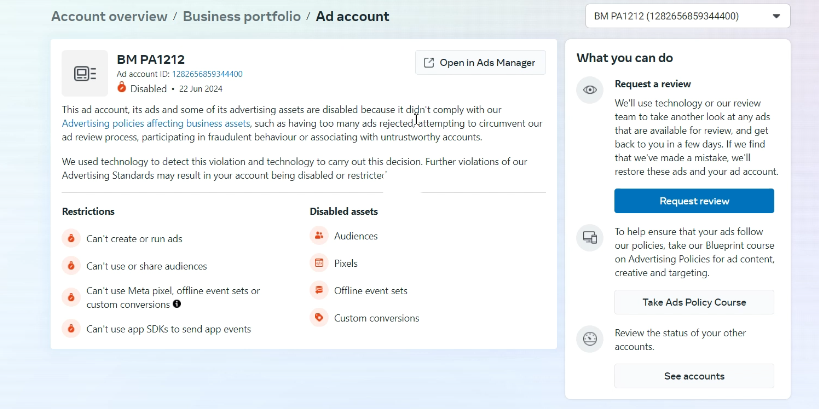Screen dimensions: 819x409
Task: Click the ad account avatar icon
Action: (x=85, y=73)
